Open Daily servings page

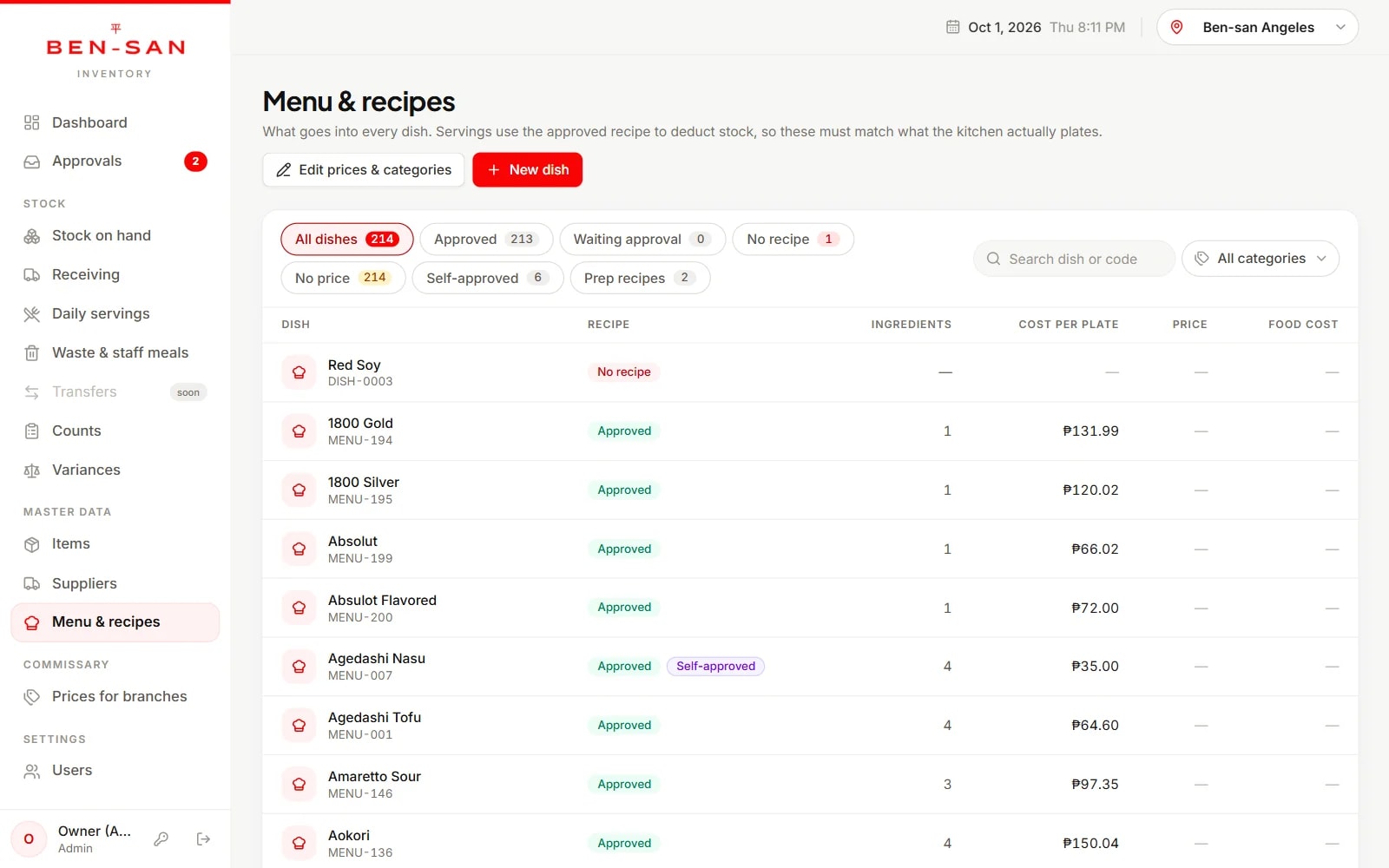click(115, 314)
